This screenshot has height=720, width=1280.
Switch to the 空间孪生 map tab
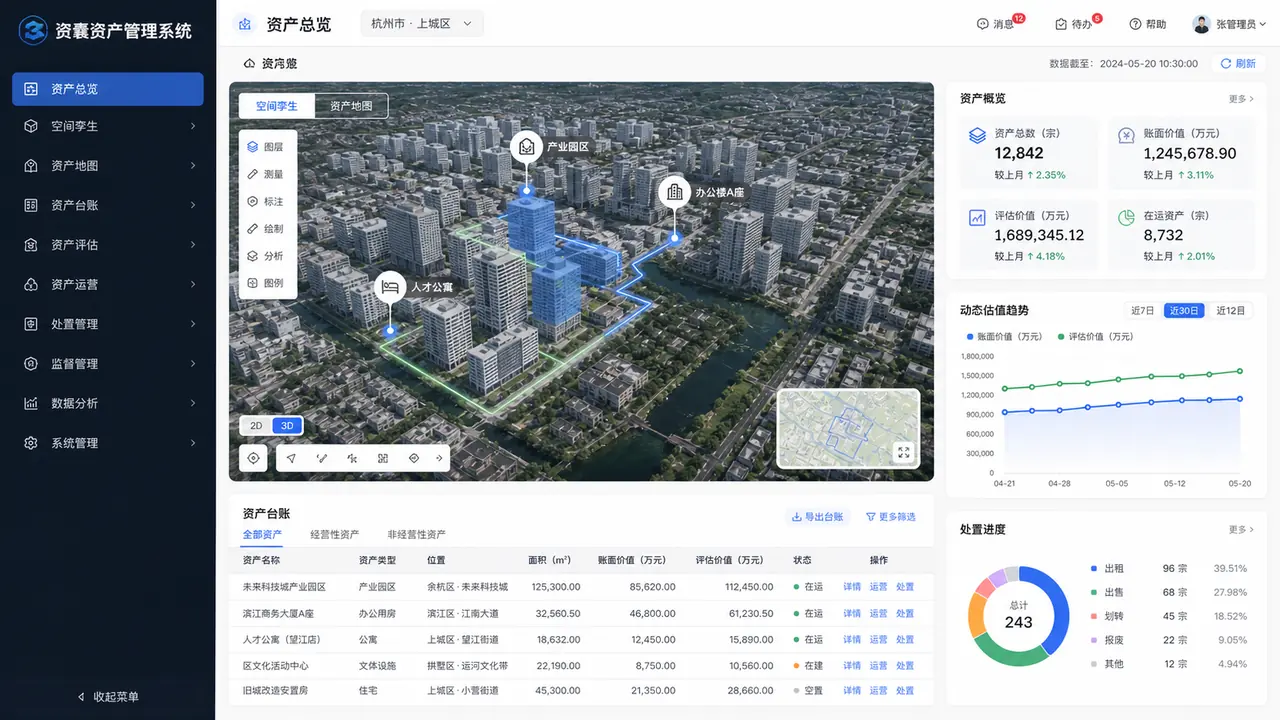coord(276,106)
